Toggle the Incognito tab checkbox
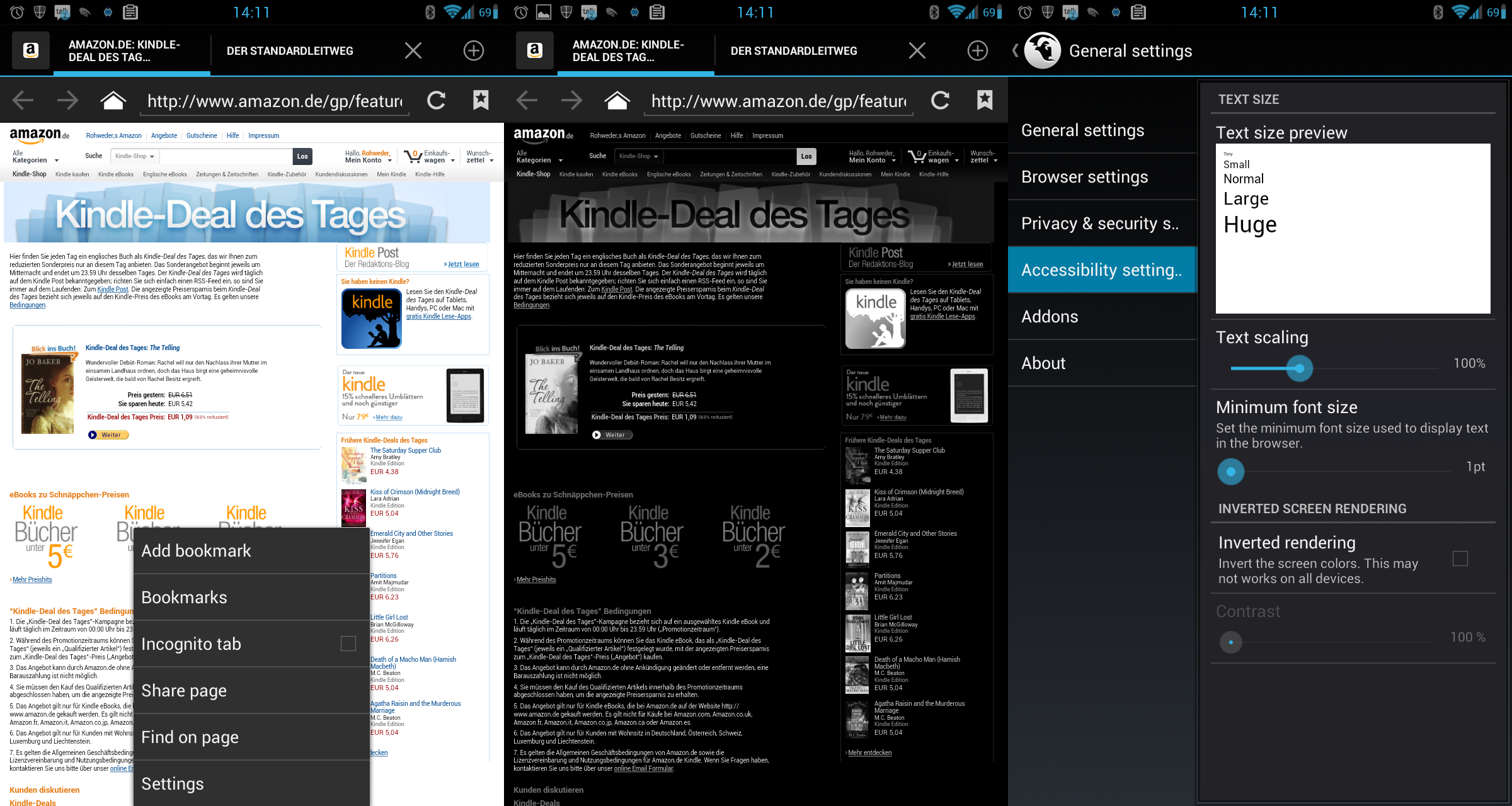The image size is (1512, 806). (x=348, y=644)
